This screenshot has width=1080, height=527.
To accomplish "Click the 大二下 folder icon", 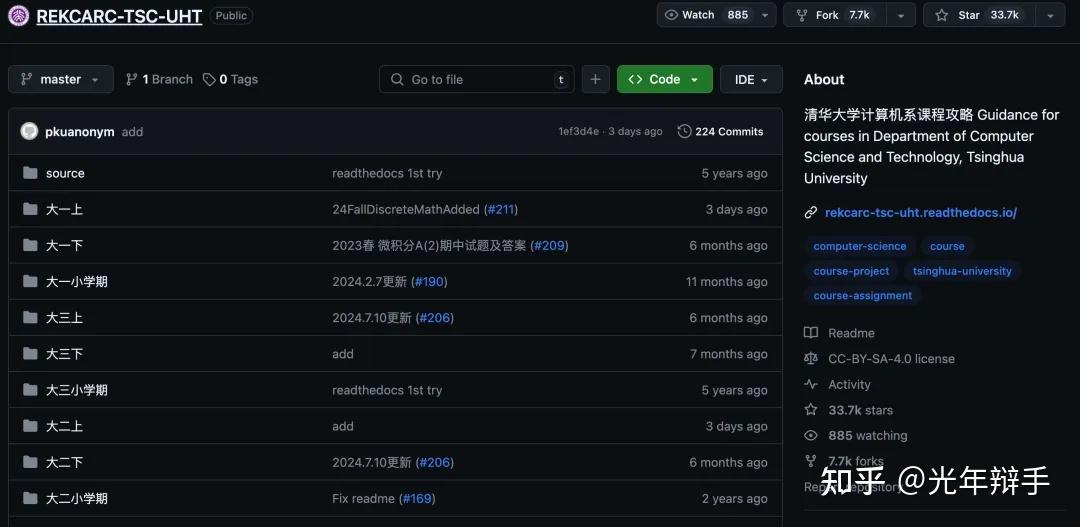I will click(x=30, y=462).
